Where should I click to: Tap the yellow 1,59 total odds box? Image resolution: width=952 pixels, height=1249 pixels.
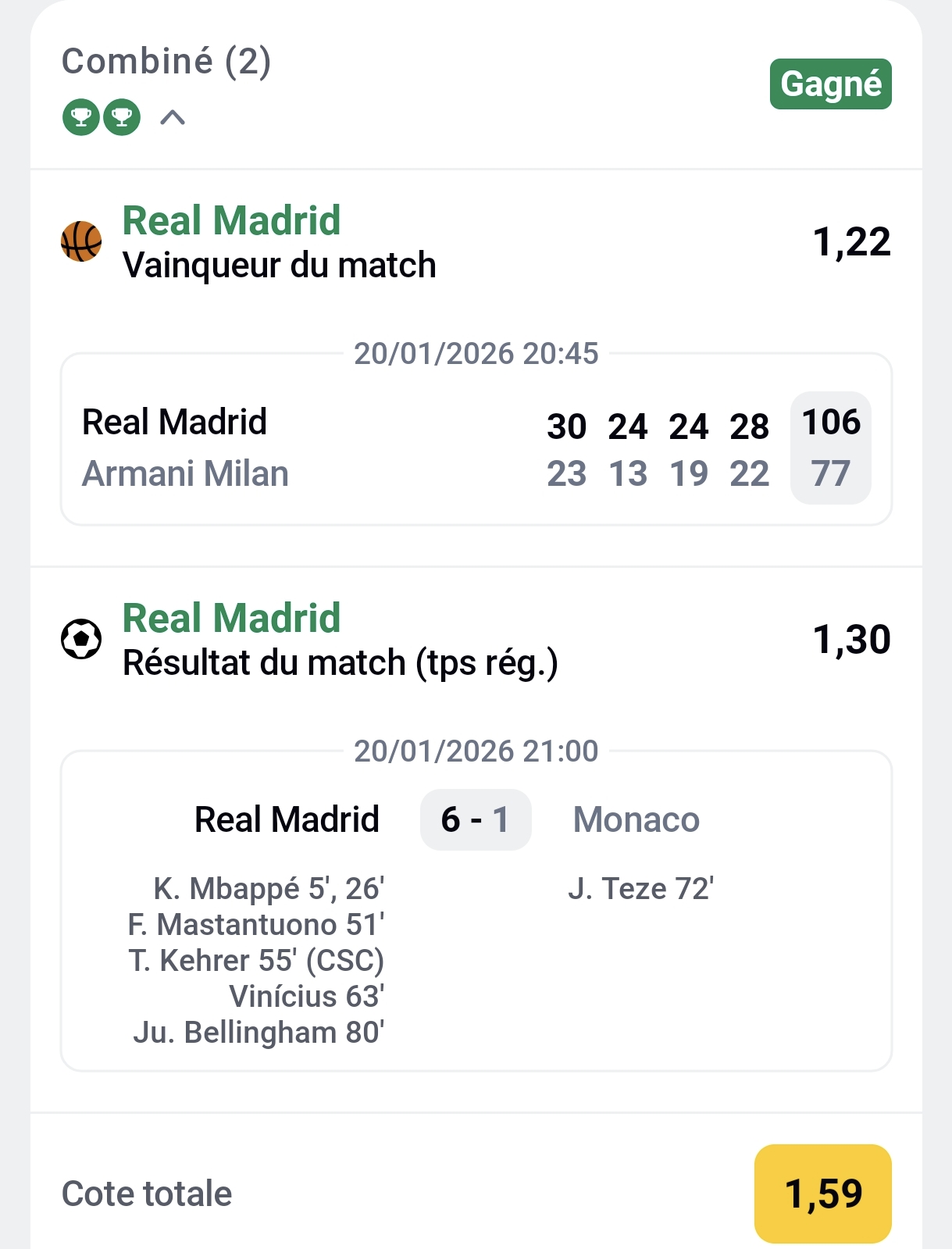(x=822, y=1194)
